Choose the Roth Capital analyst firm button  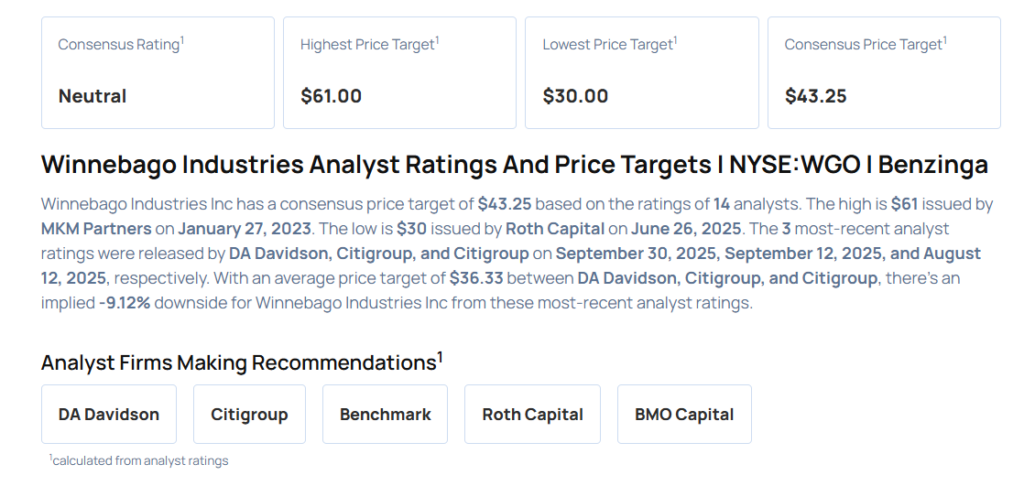point(532,414)
